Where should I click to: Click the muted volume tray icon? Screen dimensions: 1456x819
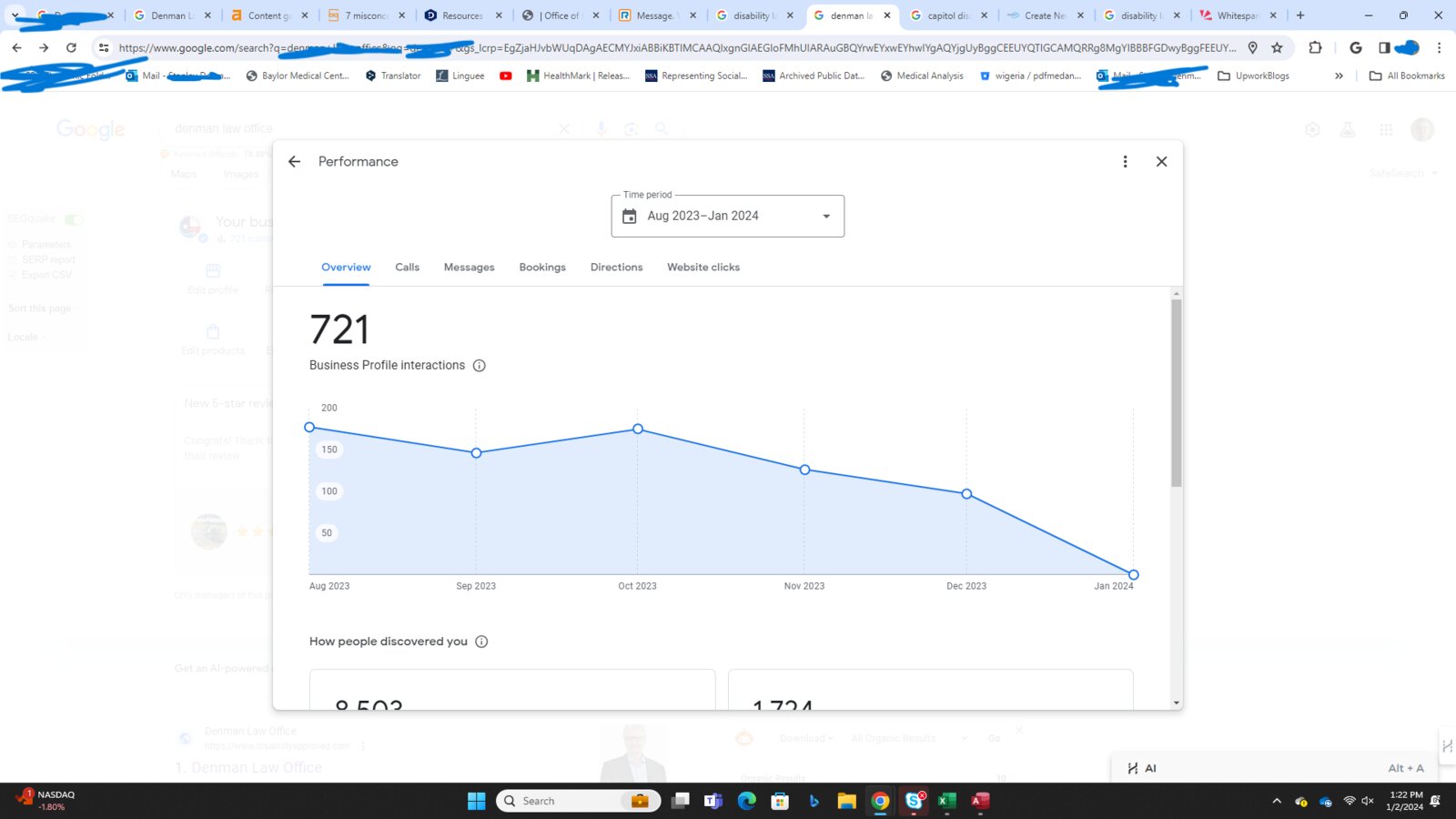click(1368, 801)
